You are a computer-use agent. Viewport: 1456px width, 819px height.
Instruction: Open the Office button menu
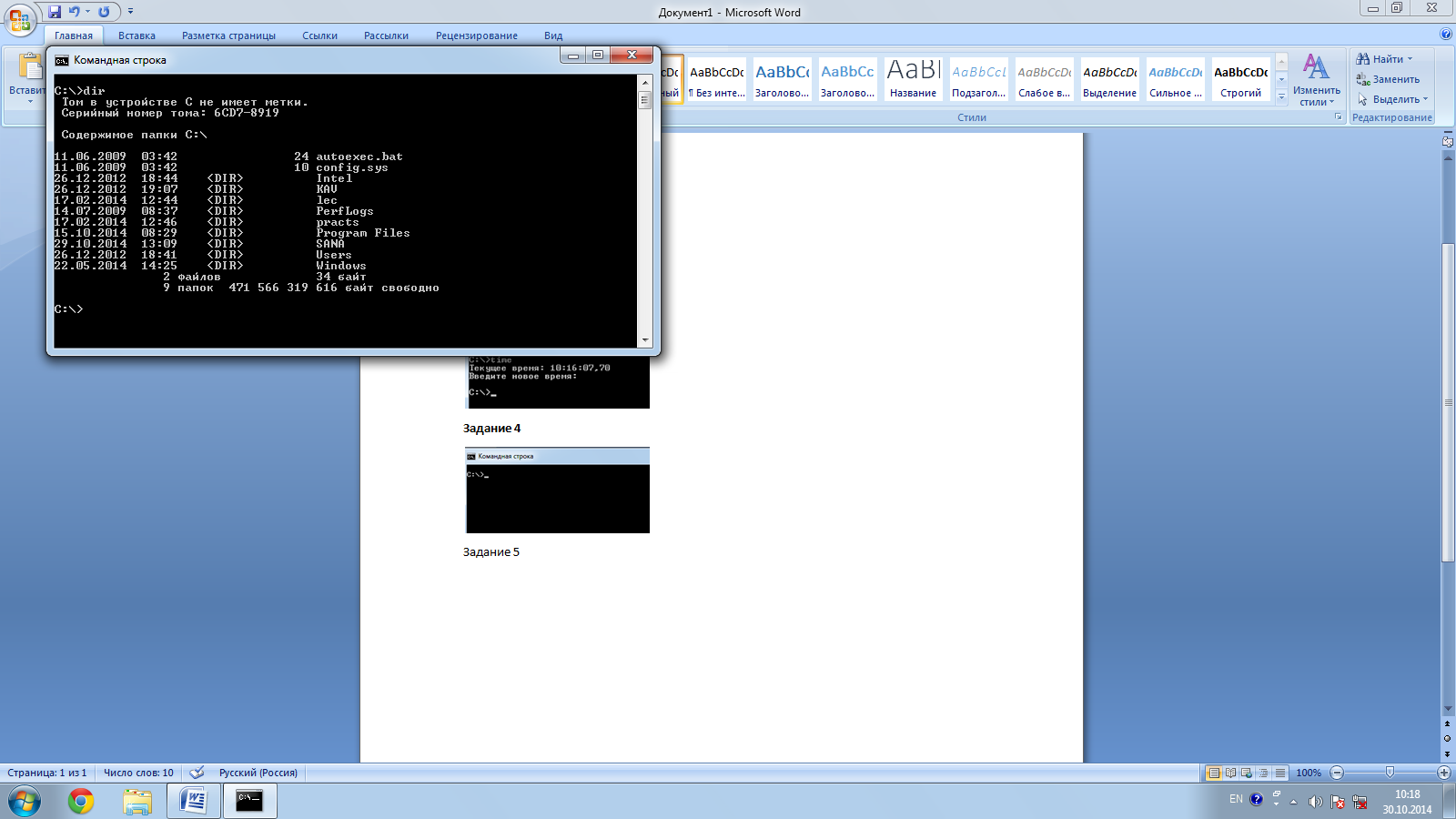pyautogui.click(x=20, y=20)
